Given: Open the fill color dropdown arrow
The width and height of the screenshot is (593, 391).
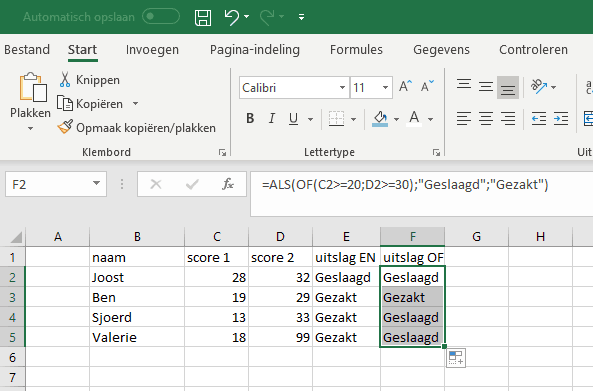Looking at the screenshot, I should [x=396, y=119].
